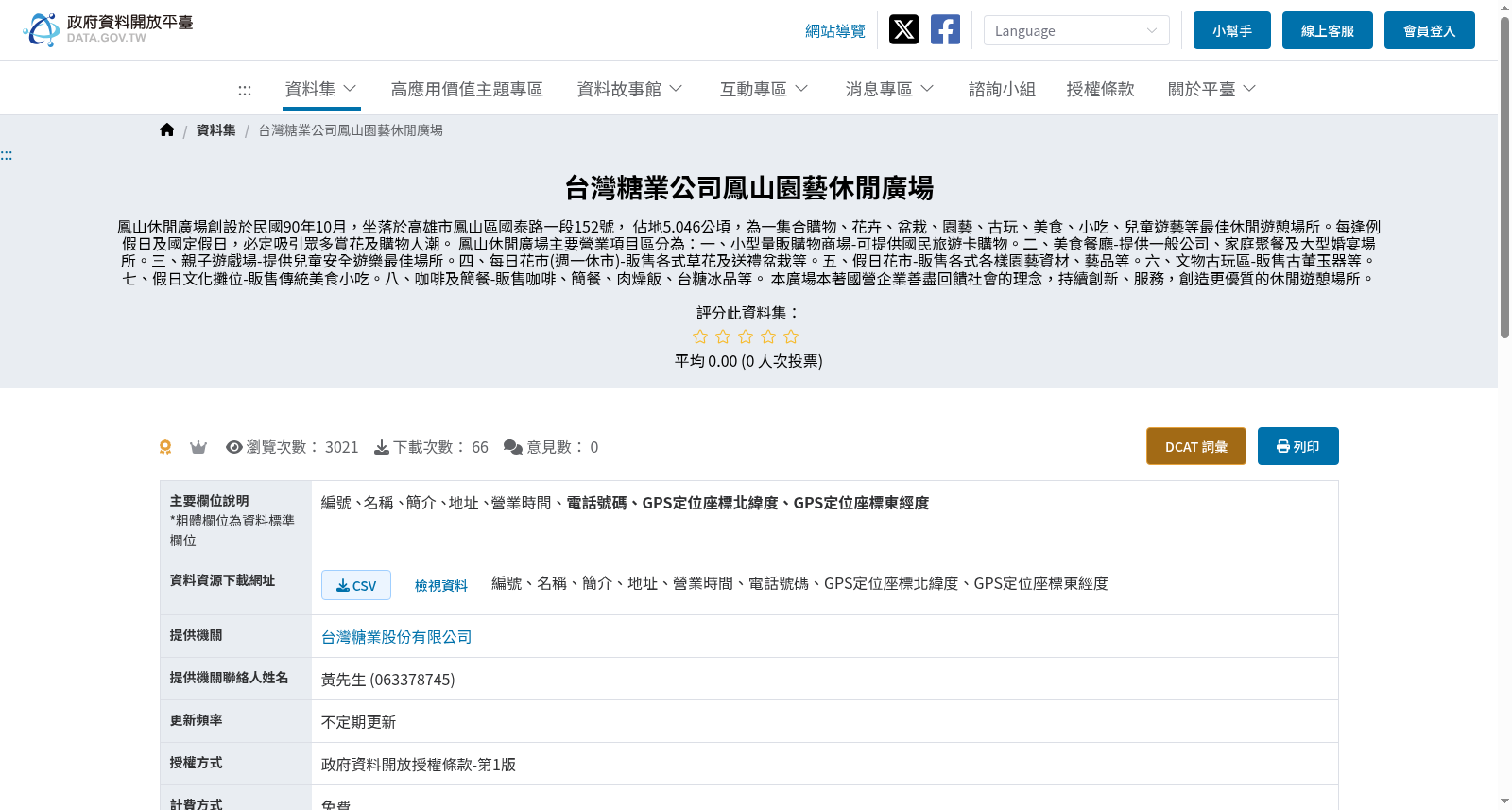
Task: Click the 更新頻率 row label
Action: pos(197,720)
